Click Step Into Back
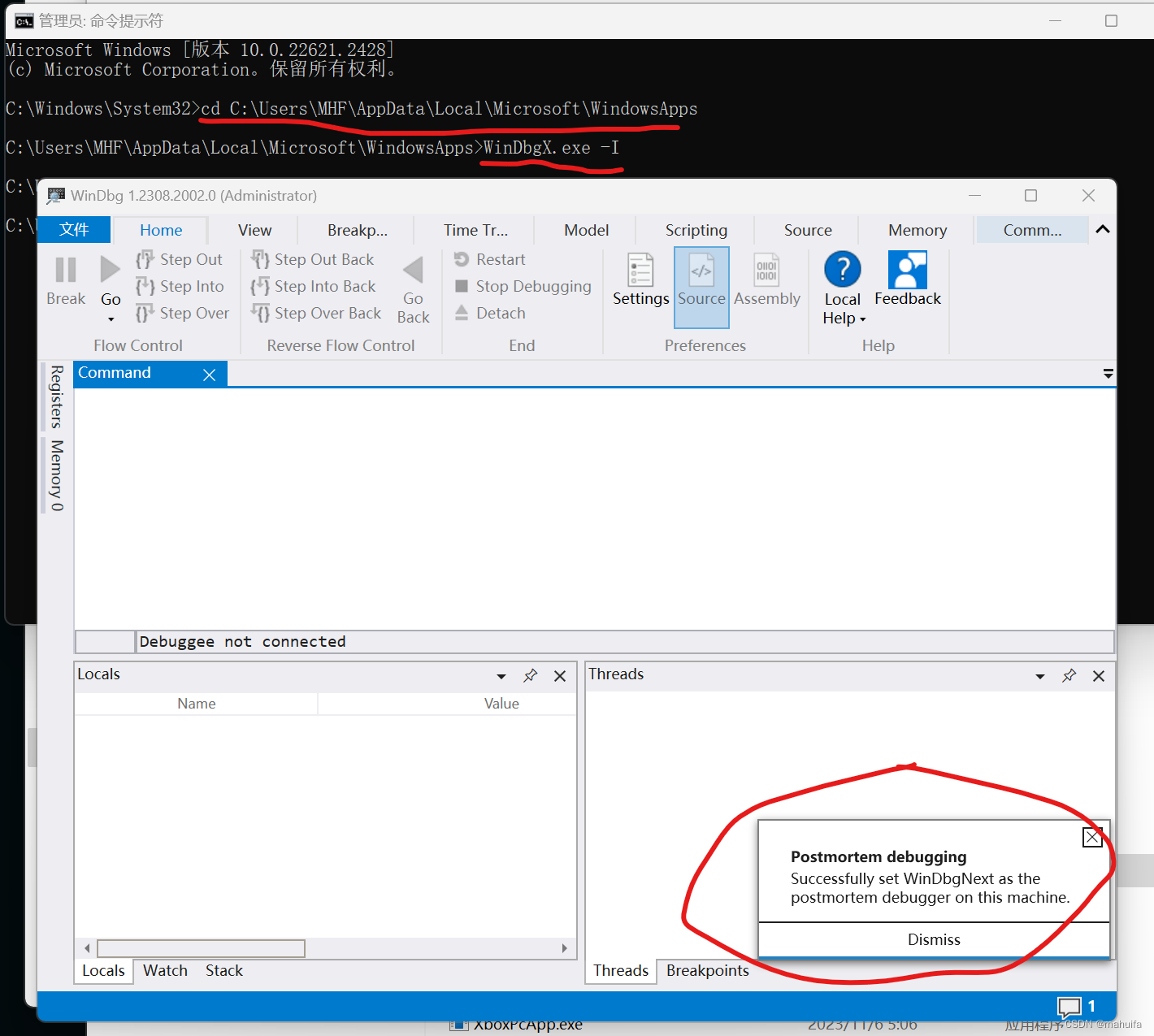The width and height of the screenshot is (1154, 1036). click(x=313, y=286)
